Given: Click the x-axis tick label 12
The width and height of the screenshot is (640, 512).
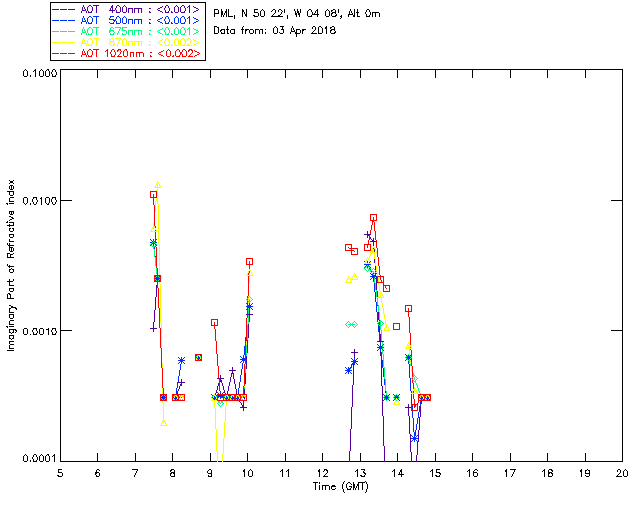Looking at the screenshot, I should [322, 472].
